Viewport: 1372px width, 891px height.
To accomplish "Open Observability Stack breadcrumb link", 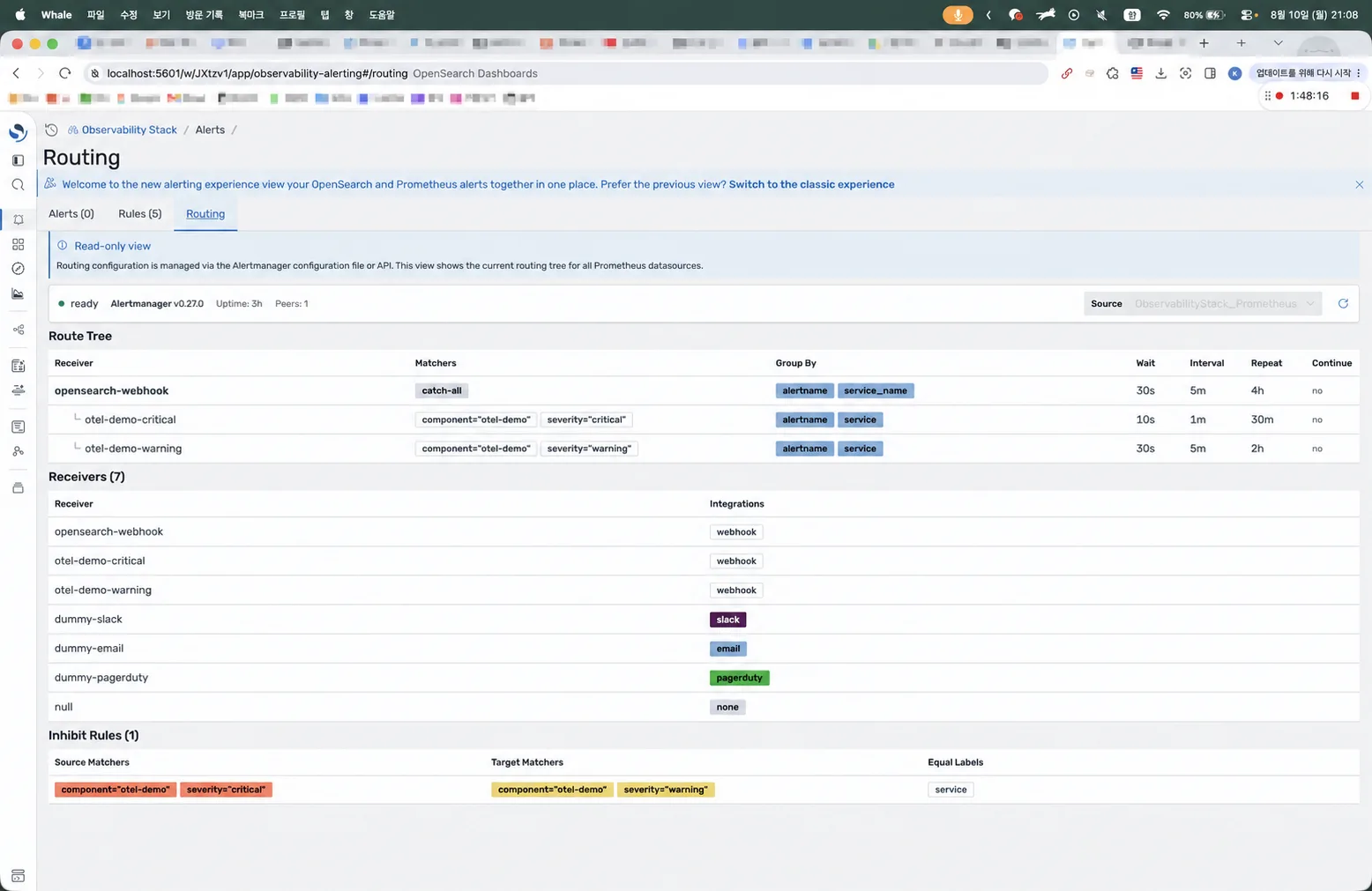I will (129, 130).
